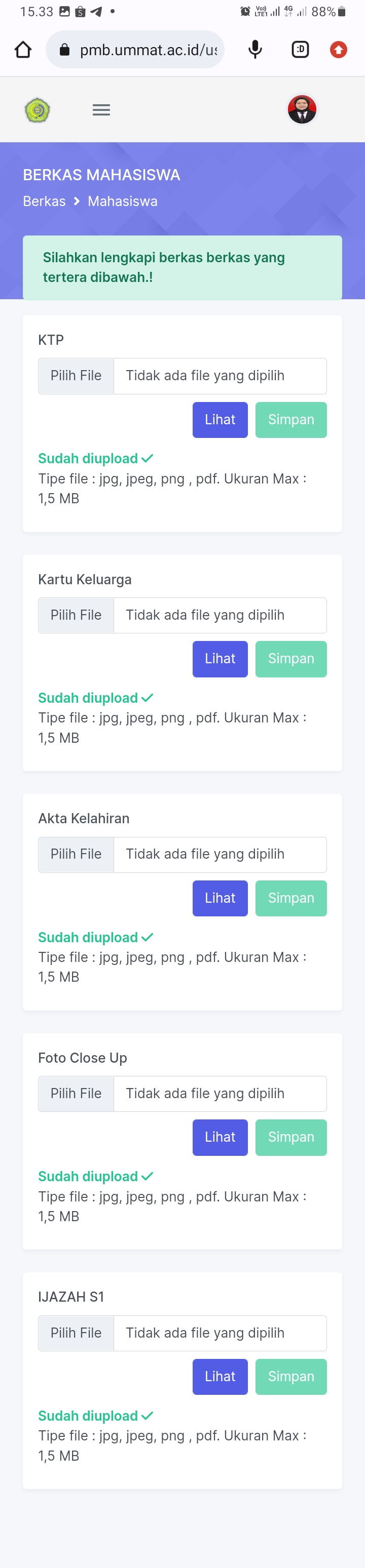Screen dimensions: 365x1568
Task: Tap the red browser update arrow icon
Action: point(338,49)
